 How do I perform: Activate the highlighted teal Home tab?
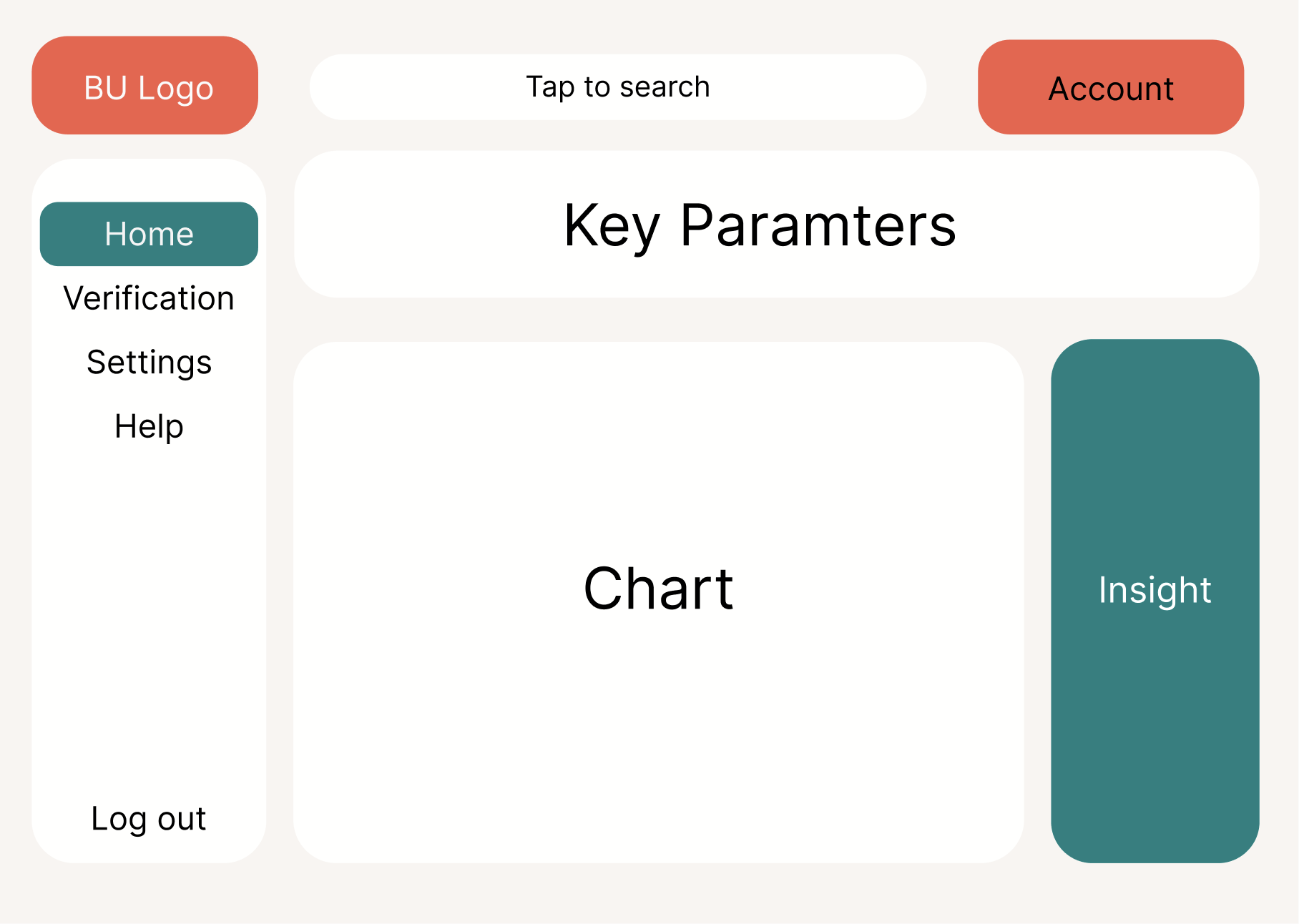coord(149,234)
